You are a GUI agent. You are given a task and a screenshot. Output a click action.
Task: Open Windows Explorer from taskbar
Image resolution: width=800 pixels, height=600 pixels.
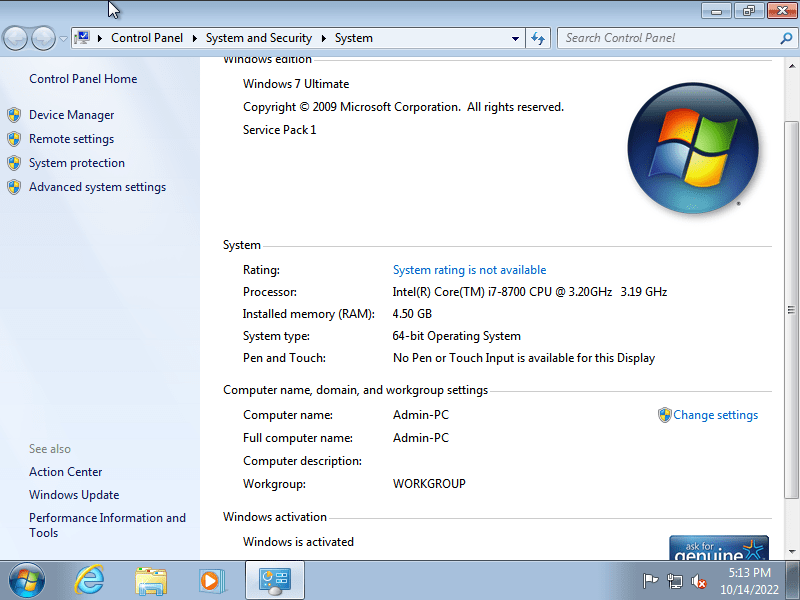coord(151,581)
